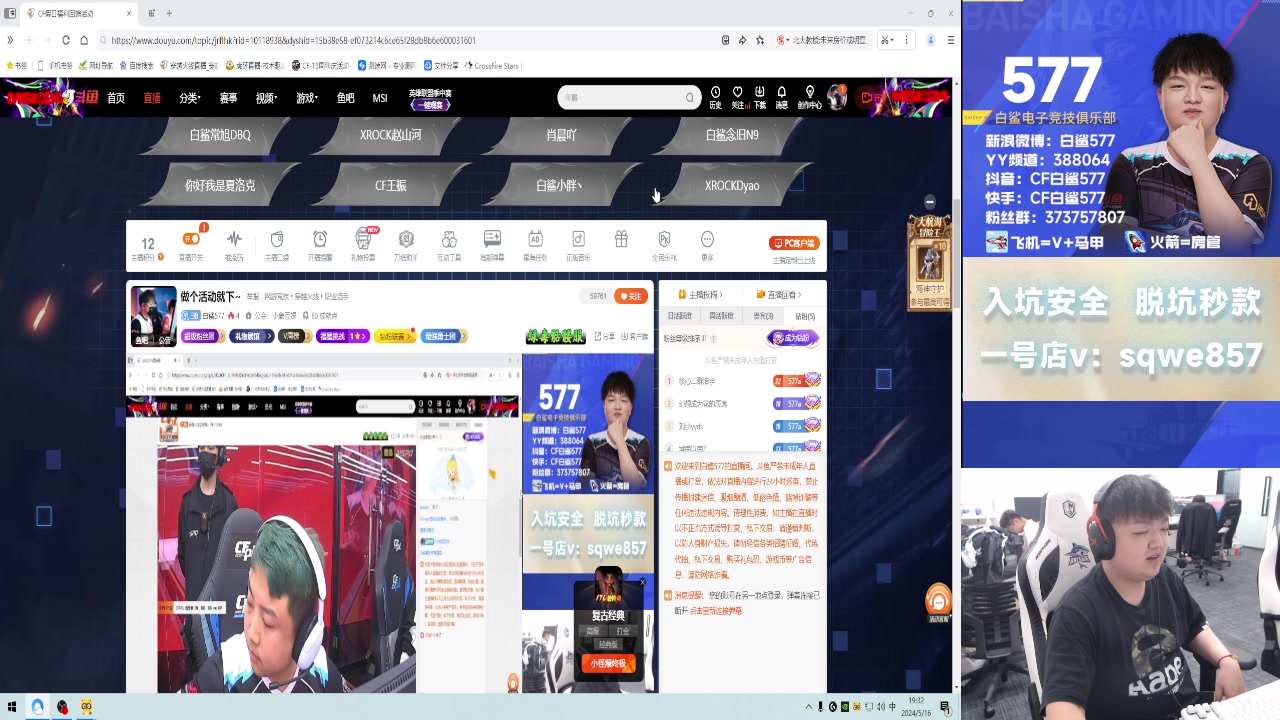Image resolution: width=1280 pixels, height=720 pixels.
Task: Switch to the 钻粉(5) tab
Action: click(x=805, y=316)
